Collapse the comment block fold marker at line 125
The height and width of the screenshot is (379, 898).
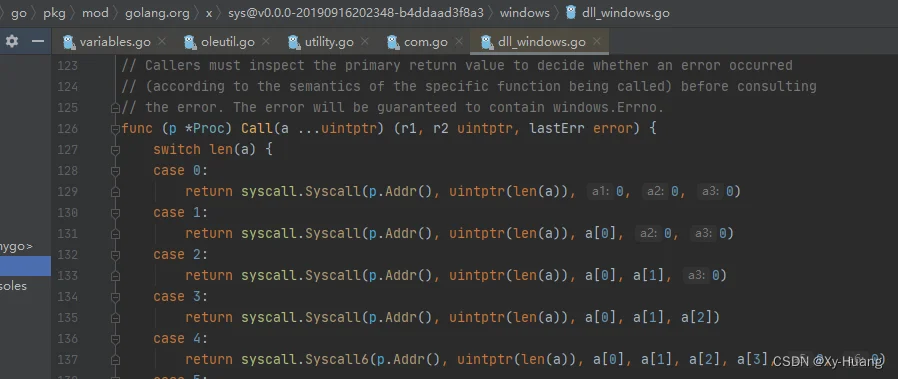click(115, 107)
